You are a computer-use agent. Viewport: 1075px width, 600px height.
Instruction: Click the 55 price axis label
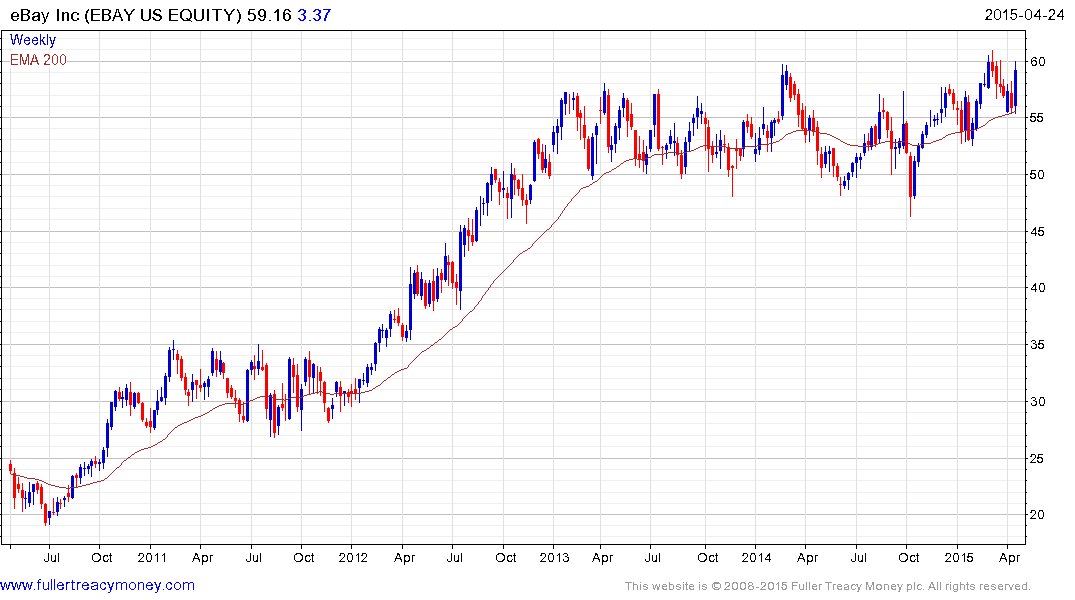pyautogui.click(x=1038, y=118)
